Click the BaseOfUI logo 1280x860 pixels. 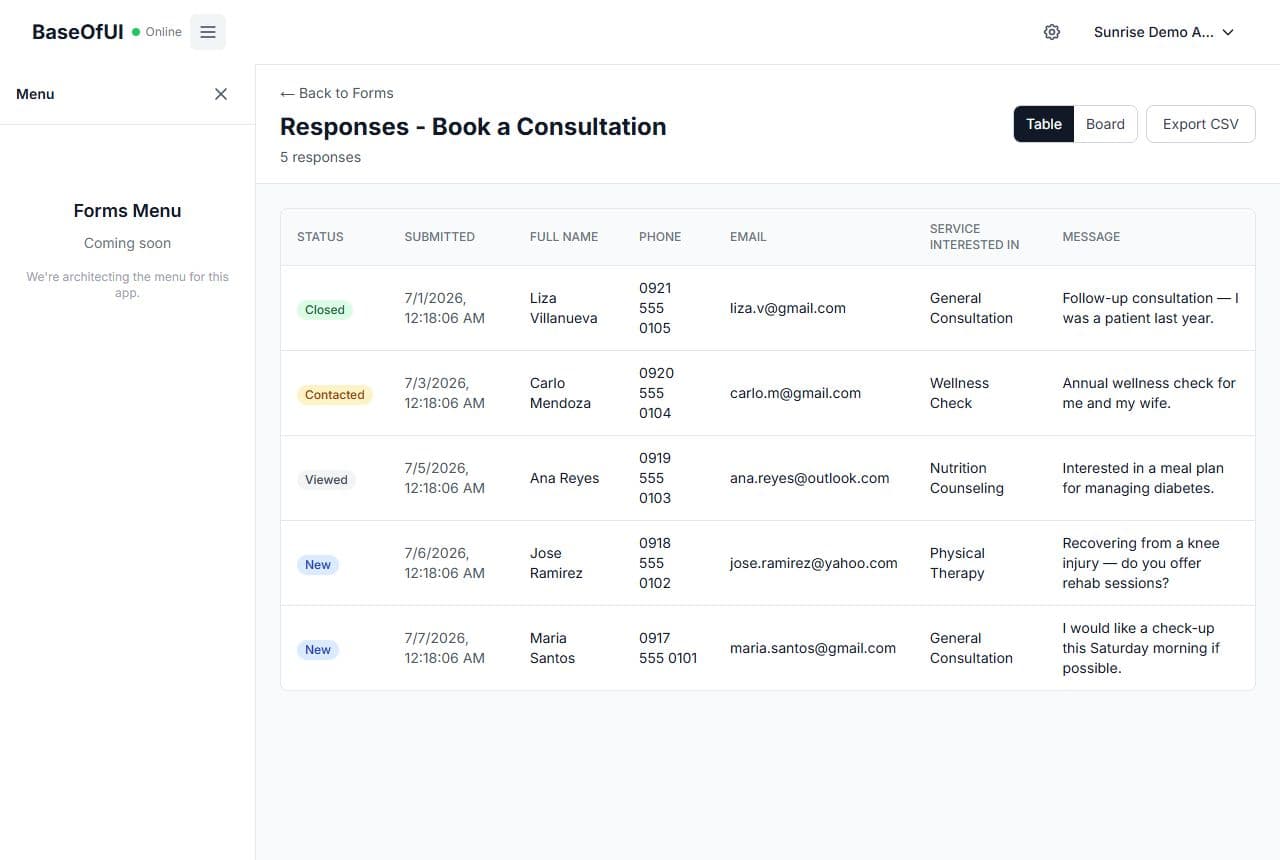[x=78, y=32]
